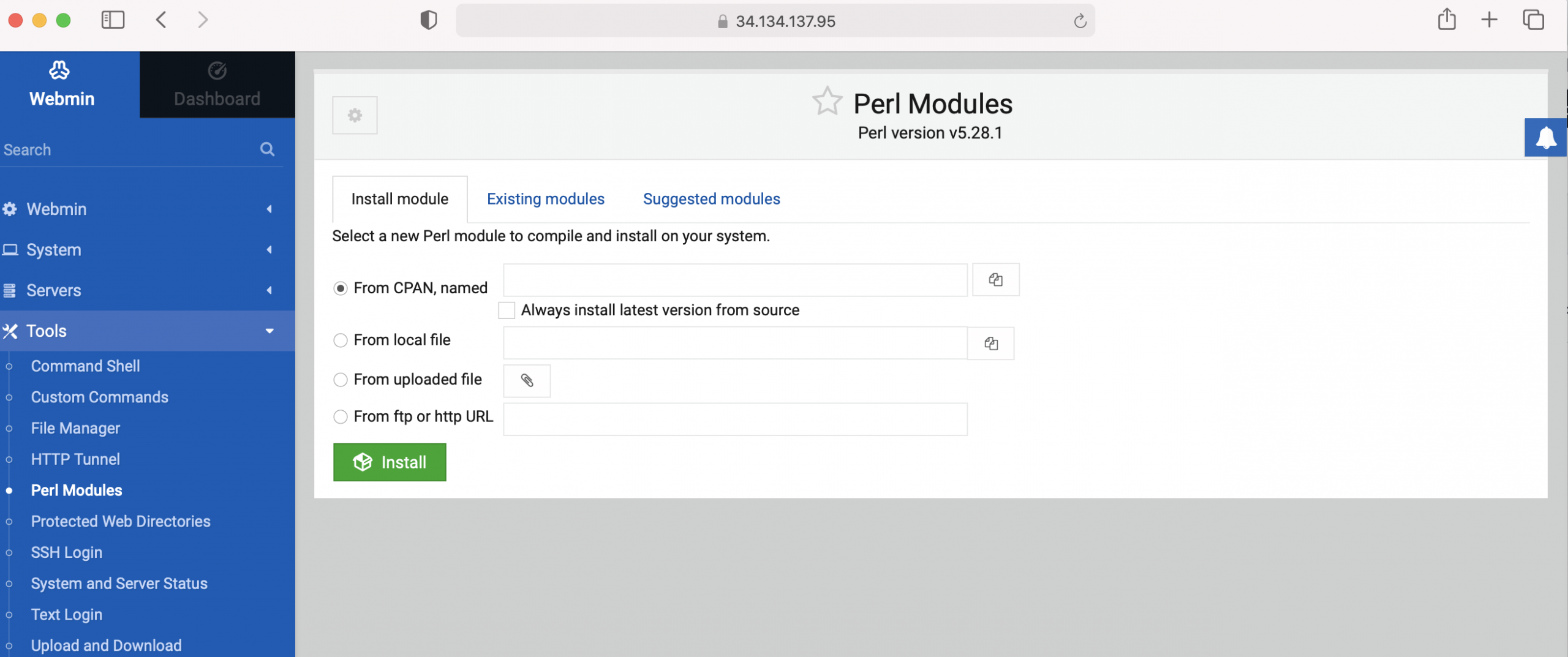The height and width of the screenshot is (657, 1568).
Task: Open HTTP Tunnel from Tools
Action: 75,459
